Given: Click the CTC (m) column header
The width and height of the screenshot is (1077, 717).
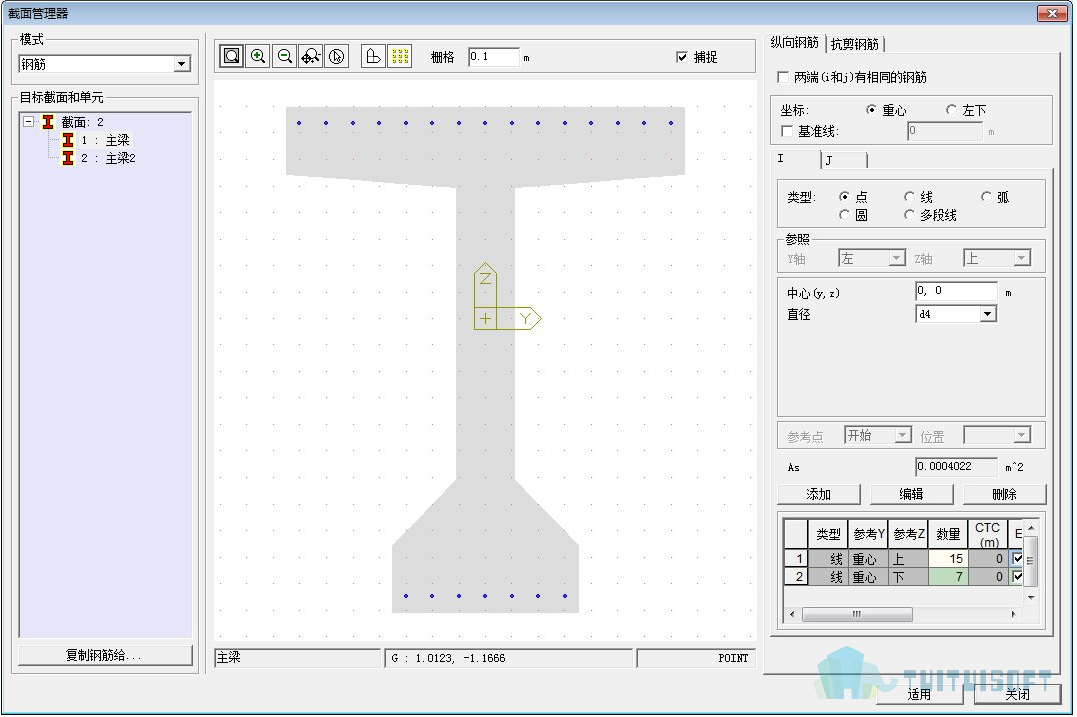Looking at the screenshot, I should [987, 534].
